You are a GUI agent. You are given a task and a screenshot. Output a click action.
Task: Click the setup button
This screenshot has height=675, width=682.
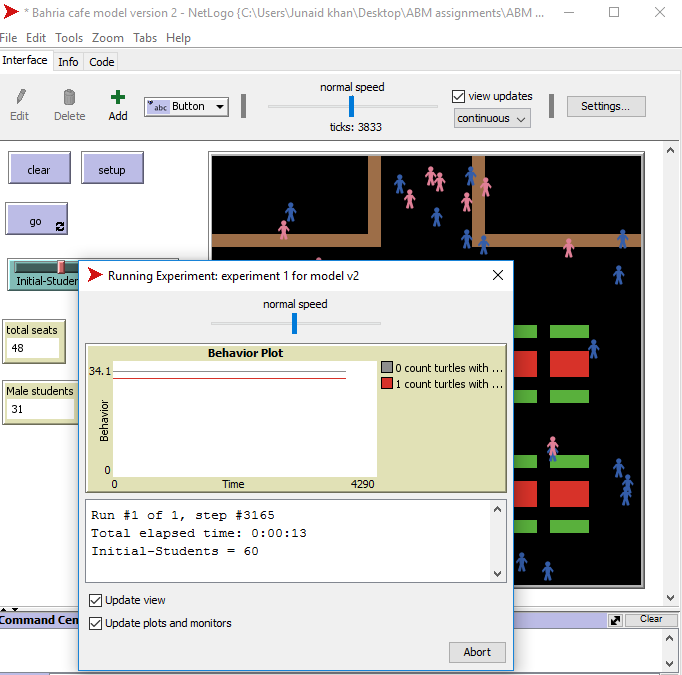click(x=112, y=170)
